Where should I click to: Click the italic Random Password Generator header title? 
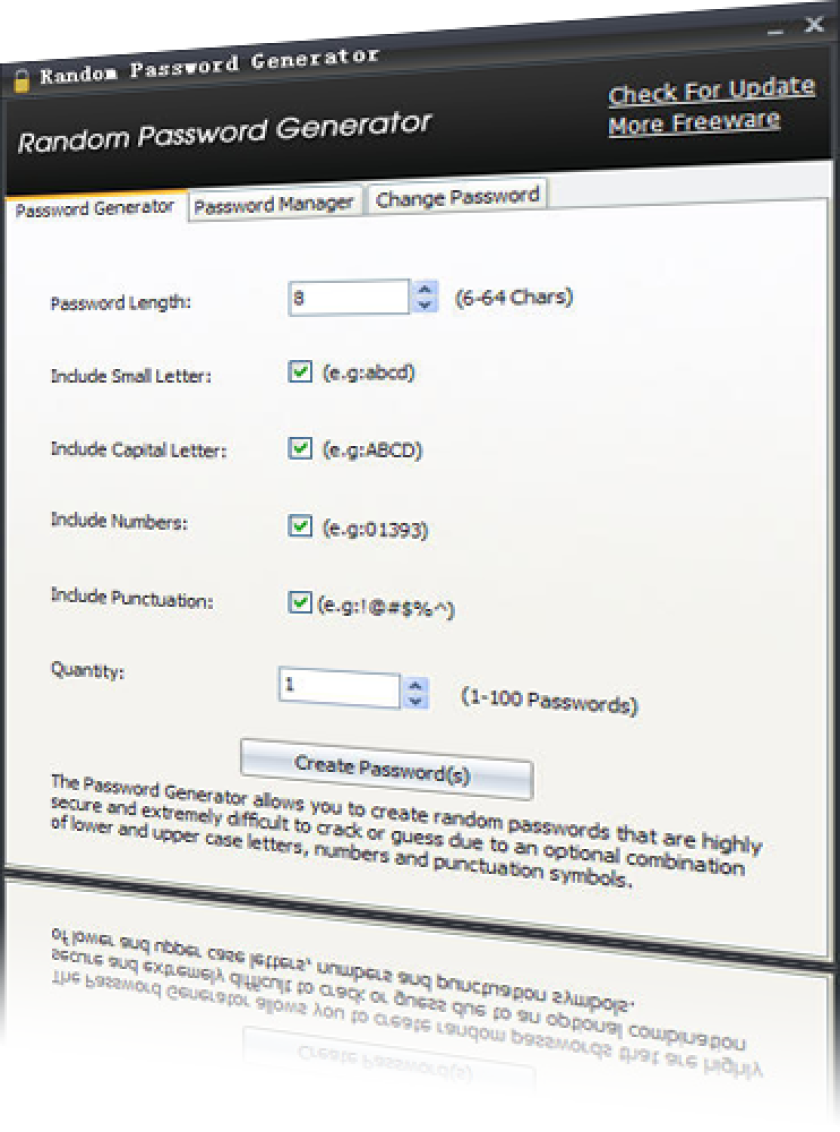(x=224, y=132)
